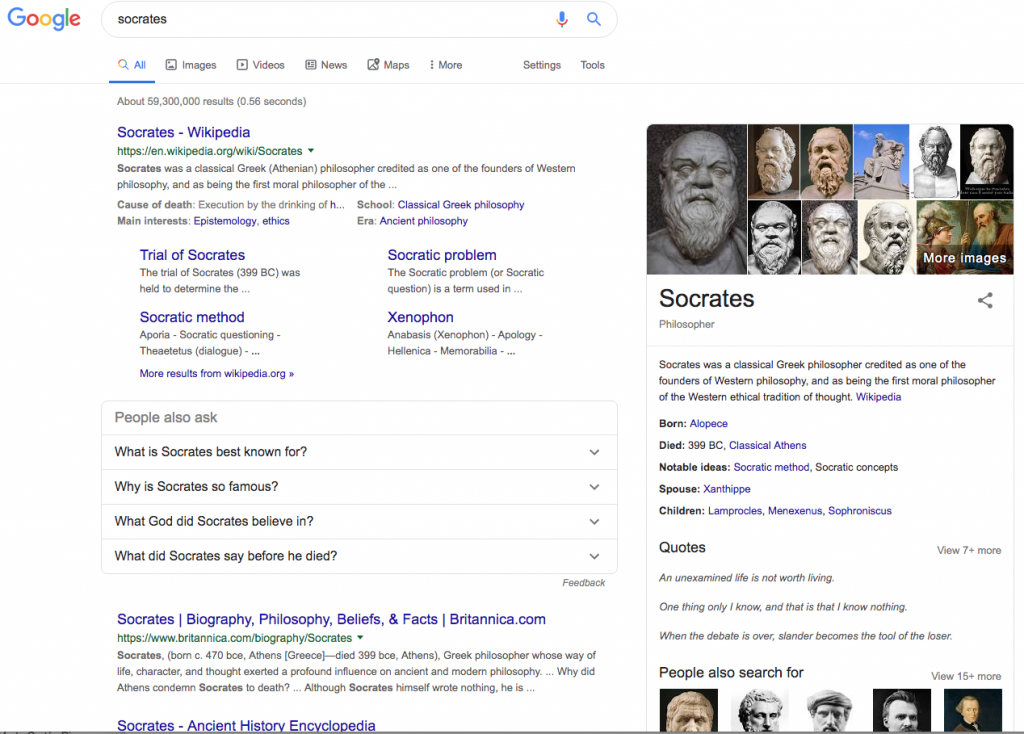Open the Sophroniscus link

tap(859, 511)
